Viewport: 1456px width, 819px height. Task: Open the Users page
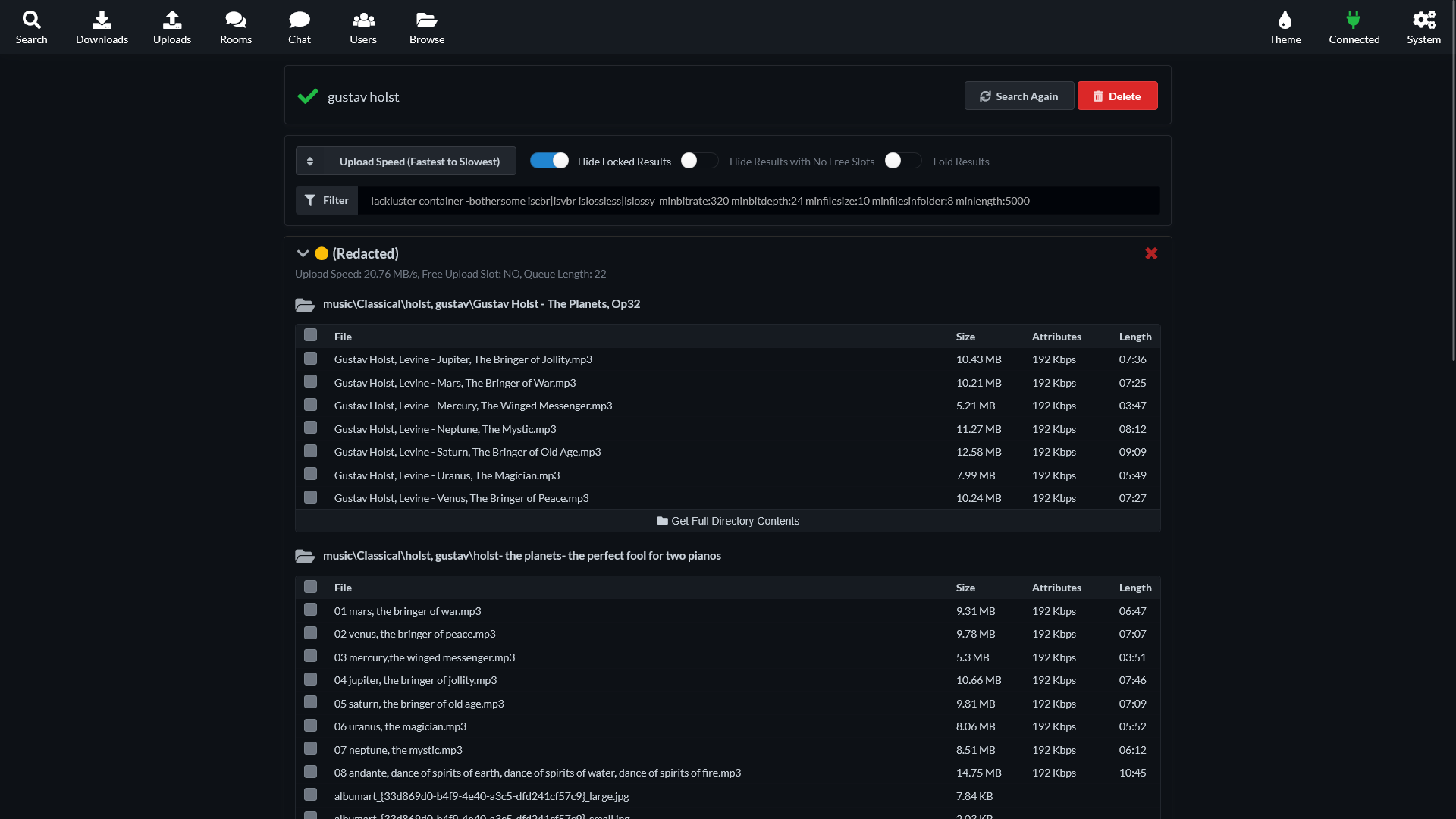pyautogui.click(x=363, y=27)
